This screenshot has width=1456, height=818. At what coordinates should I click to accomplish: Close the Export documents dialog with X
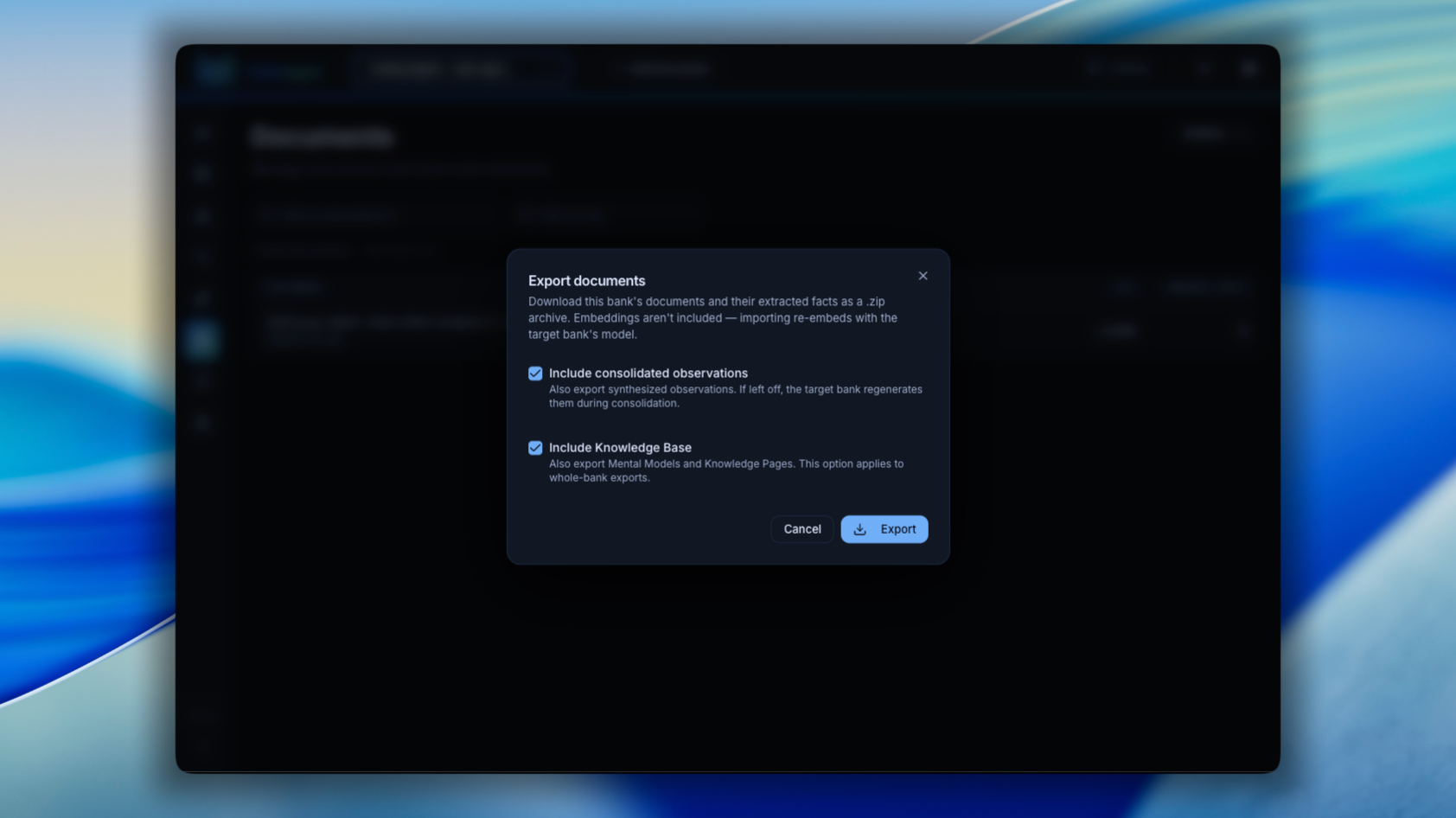pos(923,276)
